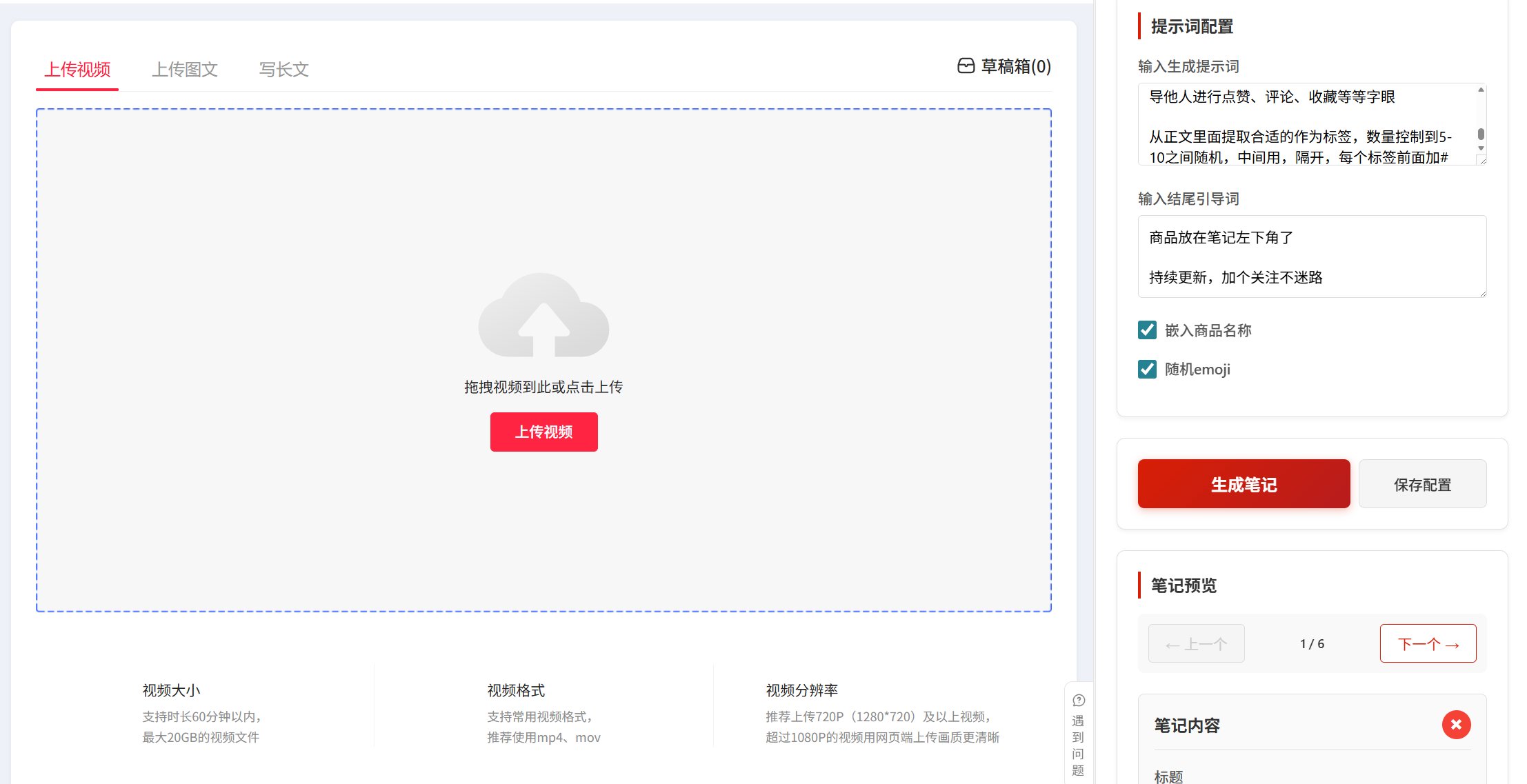Screen dimensions: 1527x784
Task: Click into the 输入结尾引导词 text area
Action: [1311, 257]
